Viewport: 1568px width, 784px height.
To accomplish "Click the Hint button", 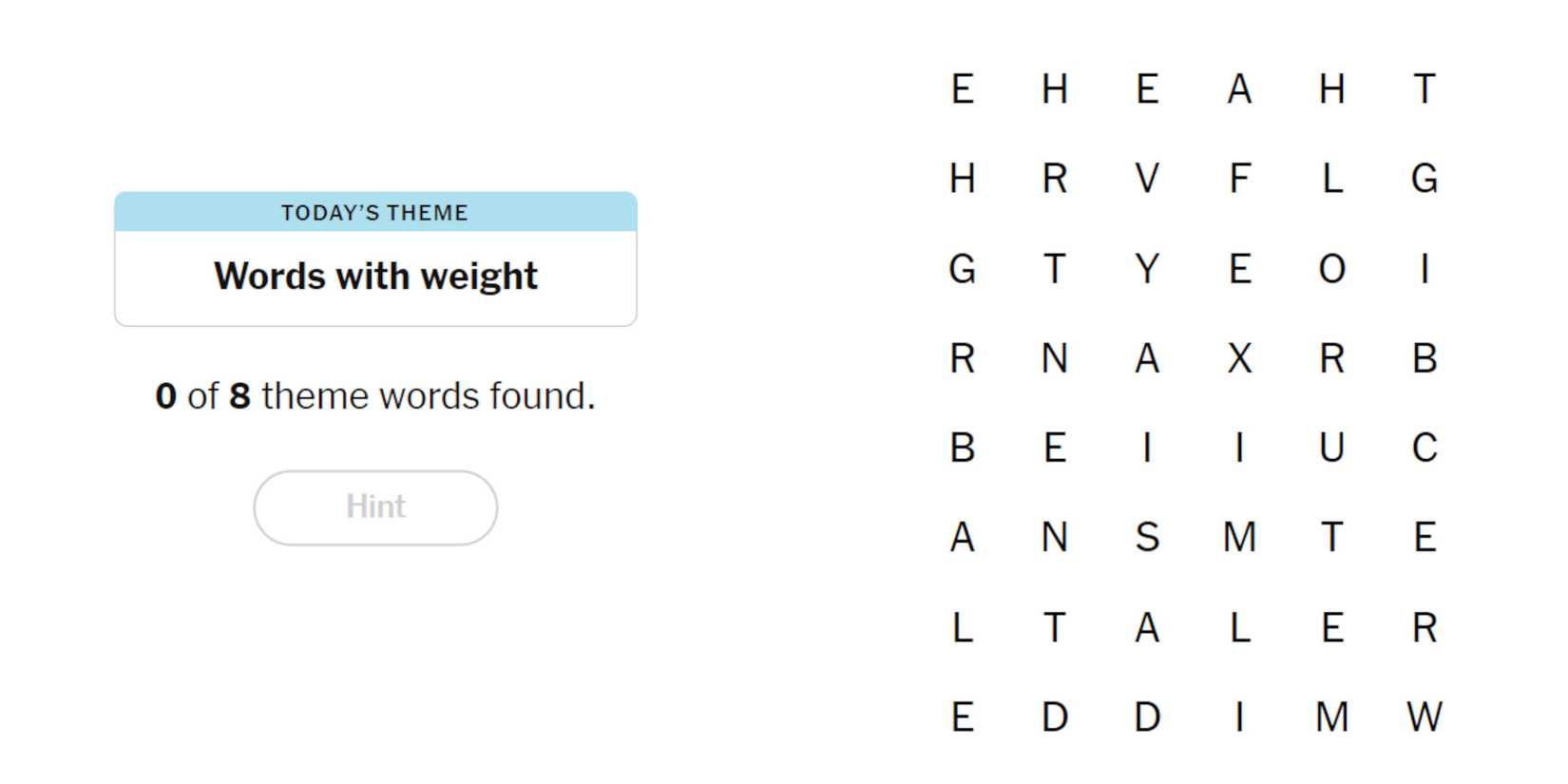I will click(375, 507).
